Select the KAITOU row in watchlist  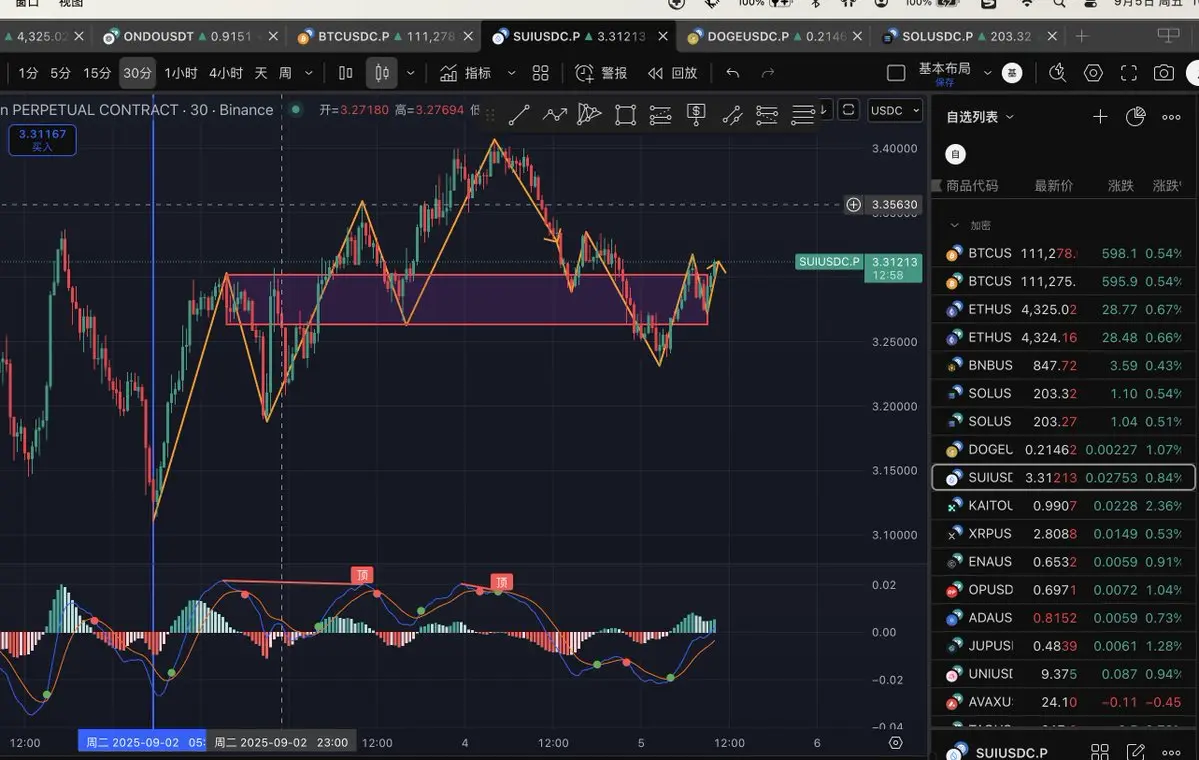click(x=1063, y=505)
